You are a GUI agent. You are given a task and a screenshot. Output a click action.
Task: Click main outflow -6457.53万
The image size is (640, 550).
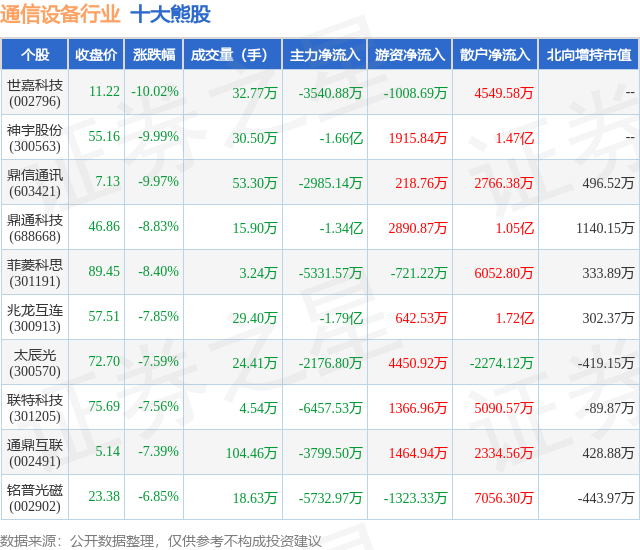pyautogui.click(x=331, y=408)
